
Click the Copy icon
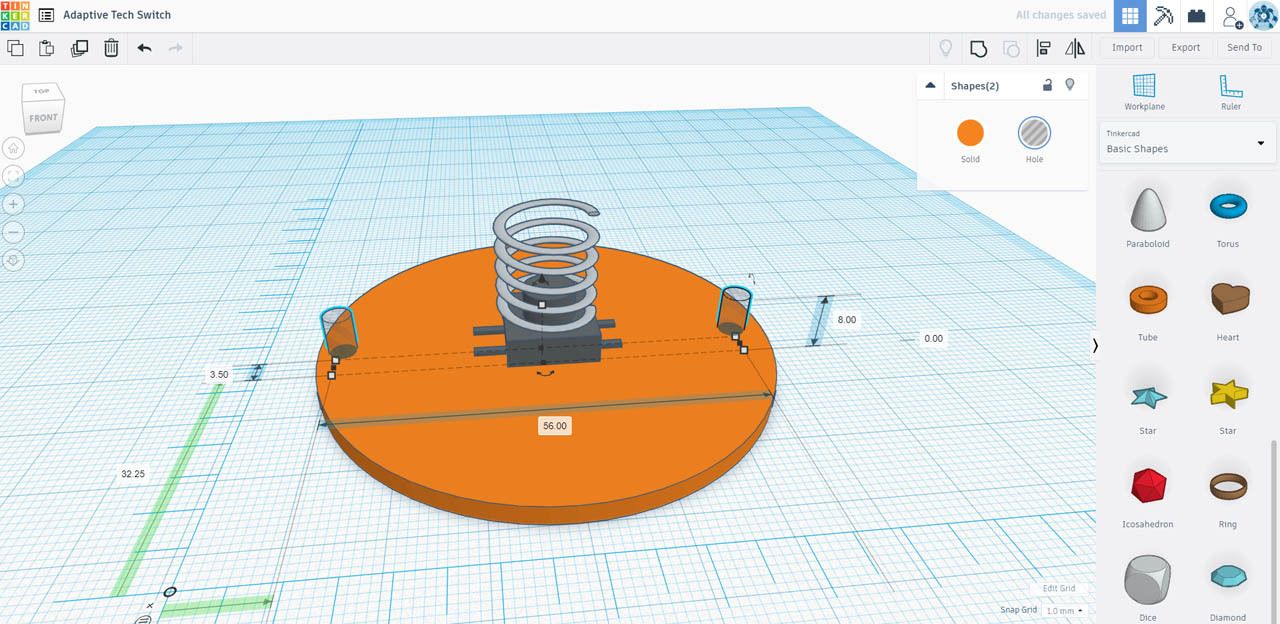tap(15, 47)
